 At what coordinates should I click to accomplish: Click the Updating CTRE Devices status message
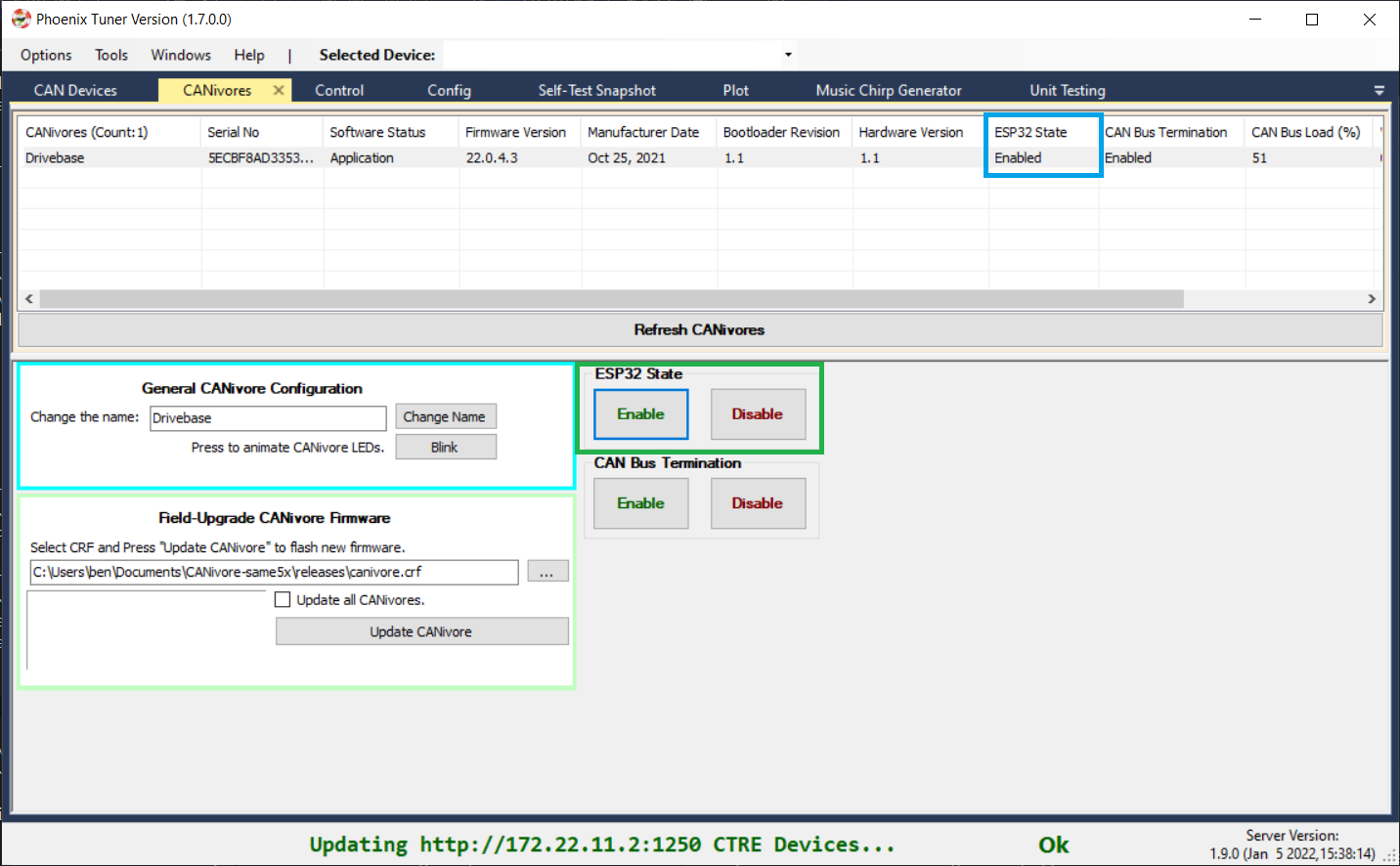pos(602,844)
